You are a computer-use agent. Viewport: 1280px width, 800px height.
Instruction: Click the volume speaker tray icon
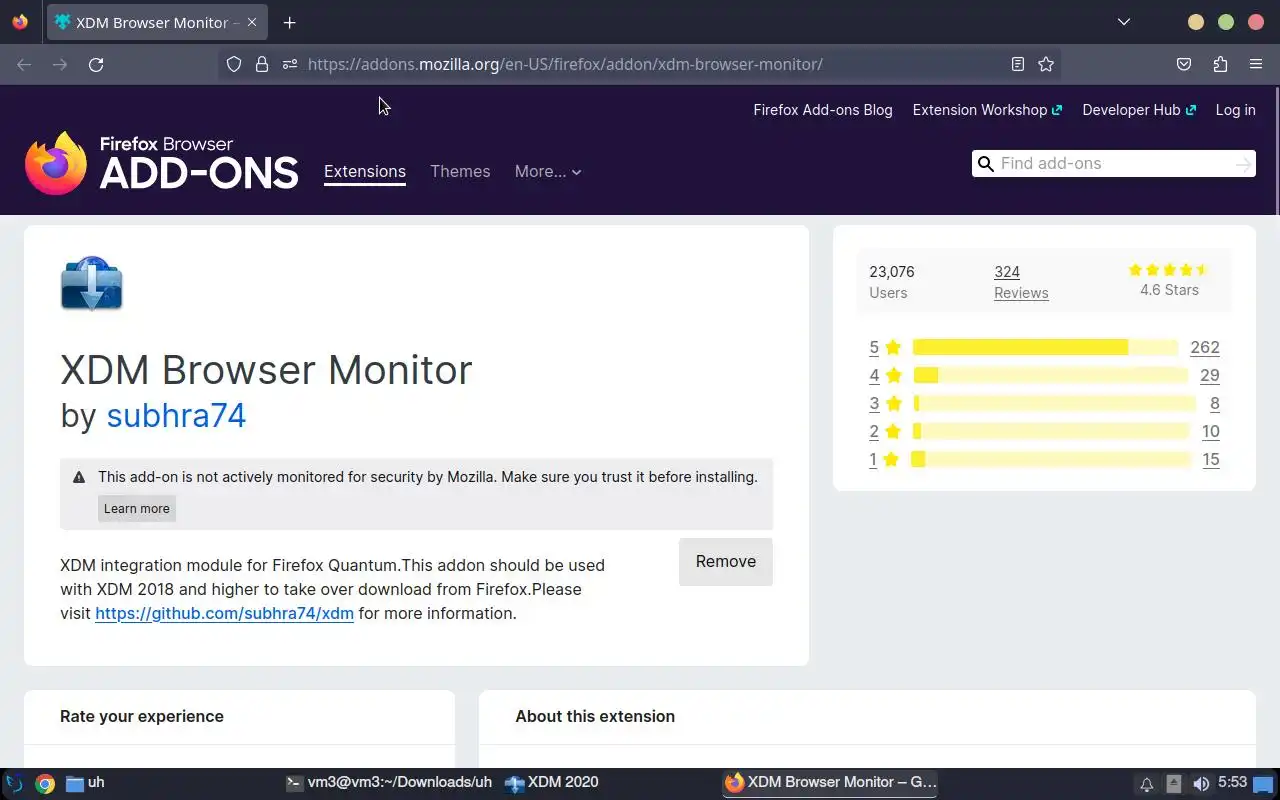coord(1201,784)
